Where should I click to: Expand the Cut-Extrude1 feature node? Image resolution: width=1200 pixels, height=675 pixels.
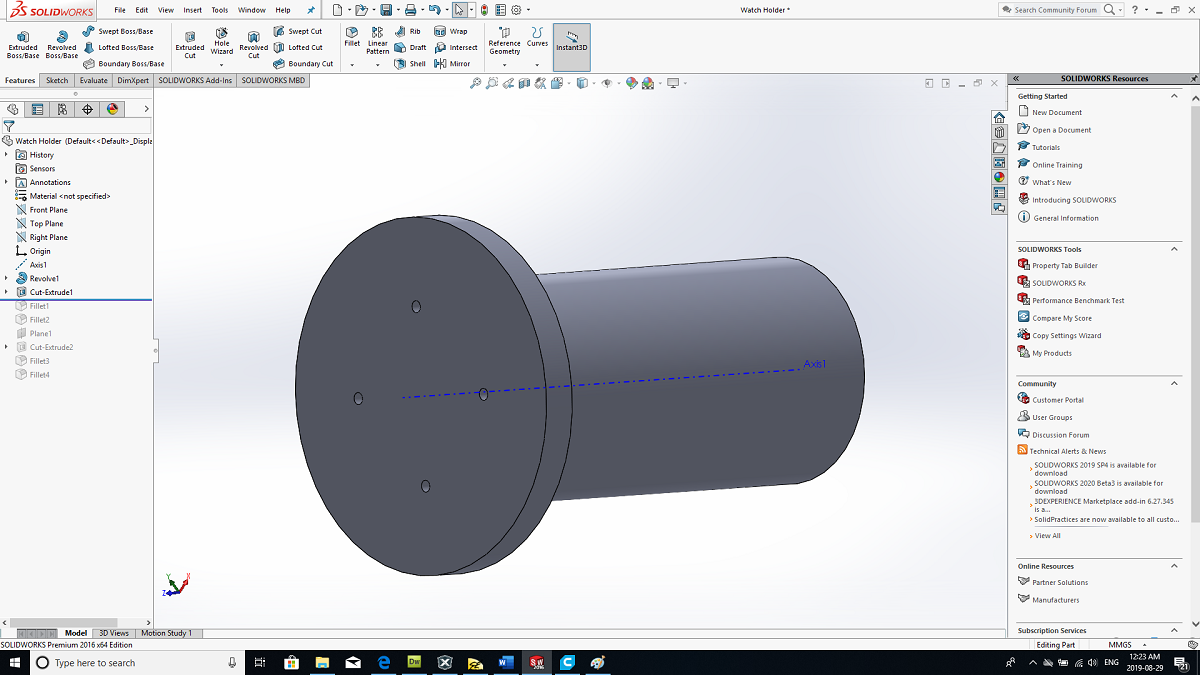pos(7,292)
